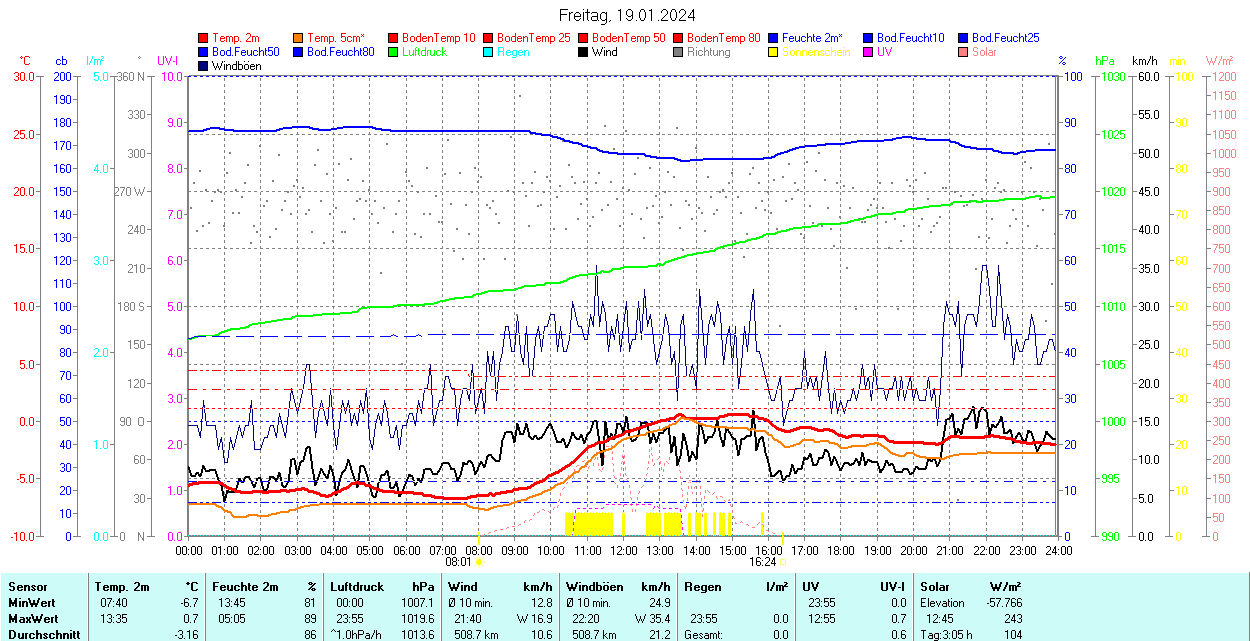Select the Windböen column header in table
1250x641 pixels.
point(594,587)
